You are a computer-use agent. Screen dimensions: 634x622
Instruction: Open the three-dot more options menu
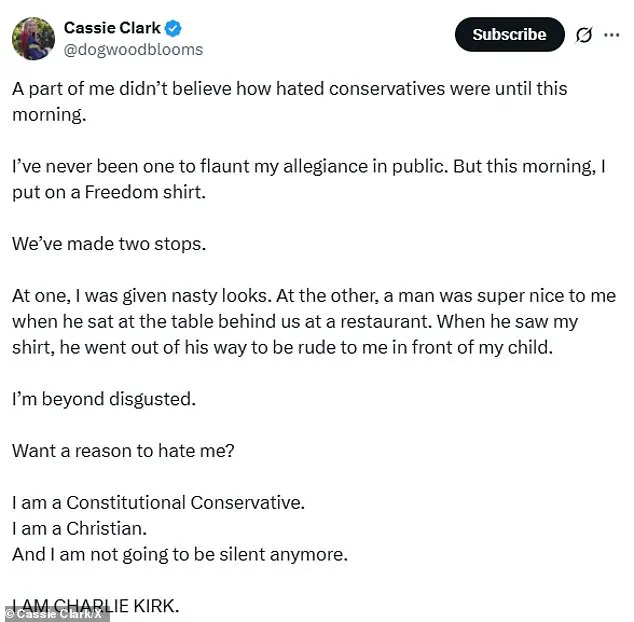click(x=612, y=35)
